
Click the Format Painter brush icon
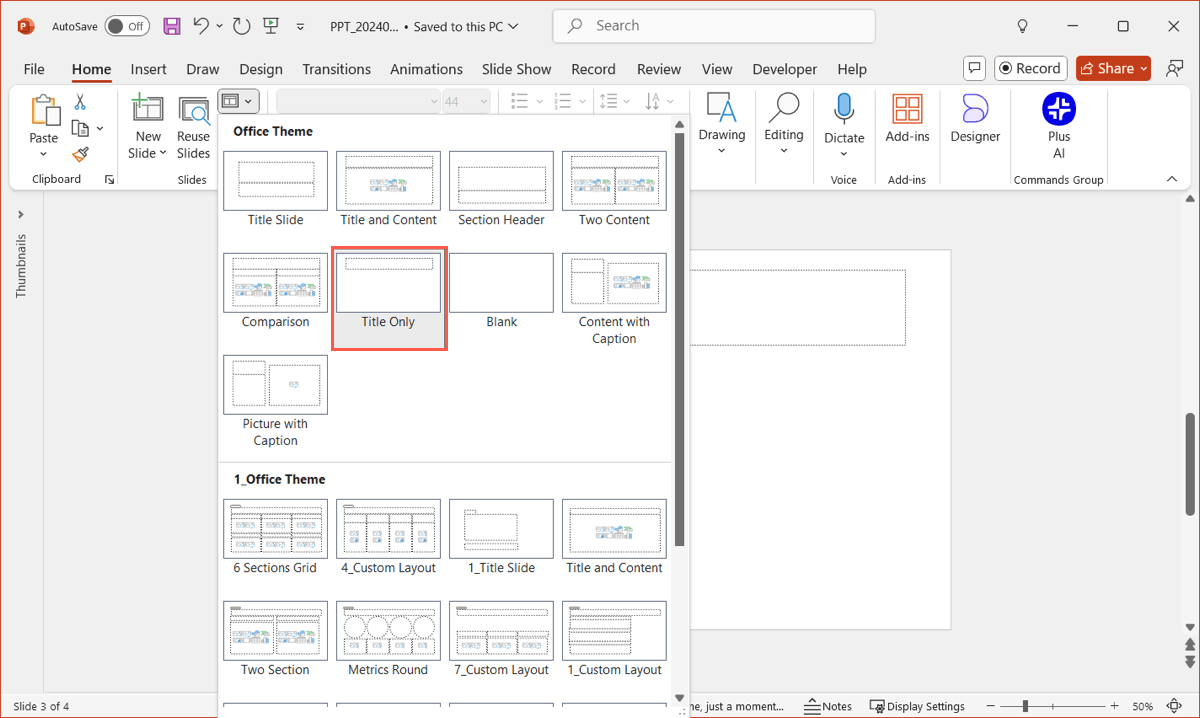coord(80,154)
